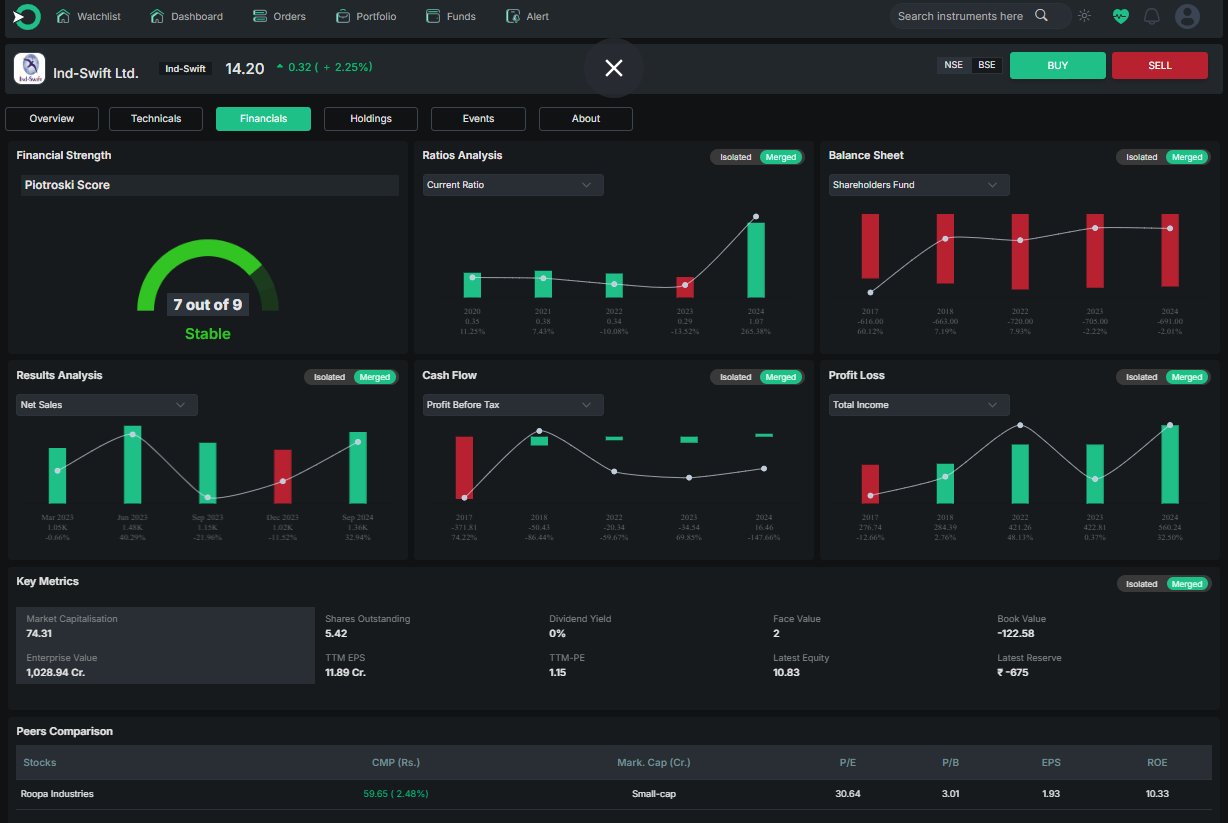Open user profile avatar
The width and height of the screenshot is (1228, 823).
(1187, 16)
